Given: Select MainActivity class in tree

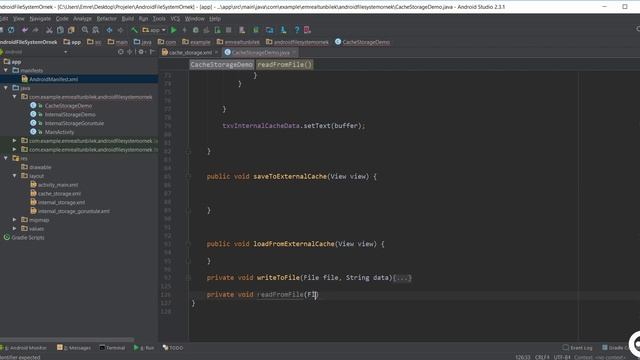Looking at the screenshot, I should point(60,132).
